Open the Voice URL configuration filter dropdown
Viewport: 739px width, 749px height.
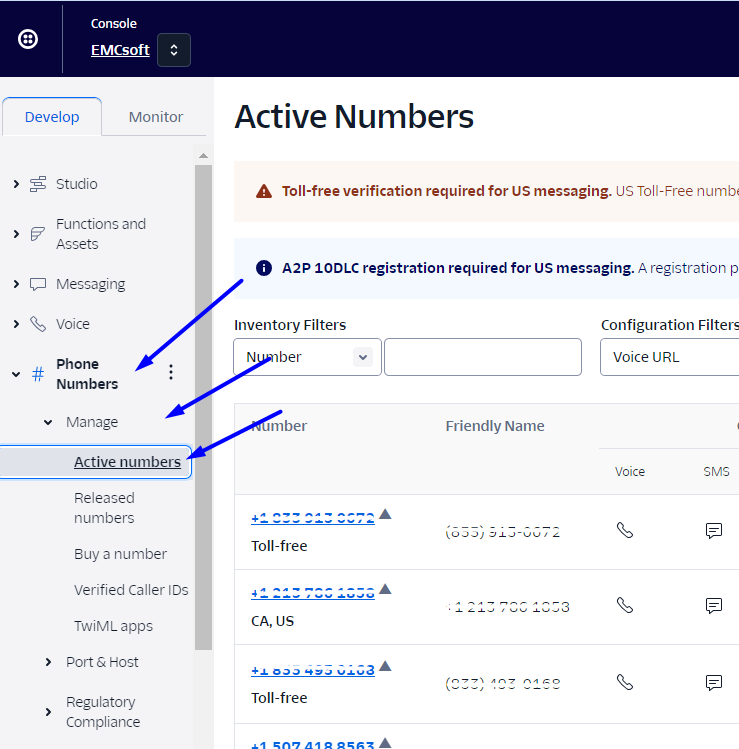[x=668, y=357]
